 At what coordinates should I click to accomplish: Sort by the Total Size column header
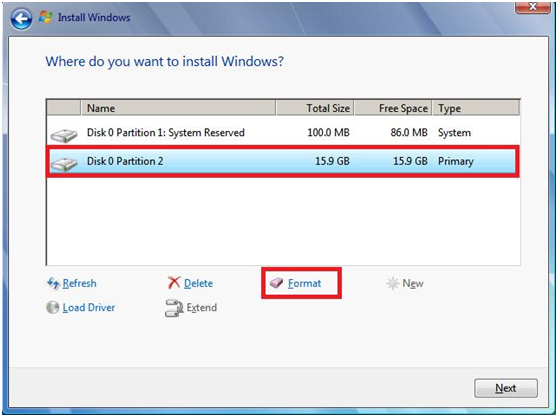pos(315,108)
